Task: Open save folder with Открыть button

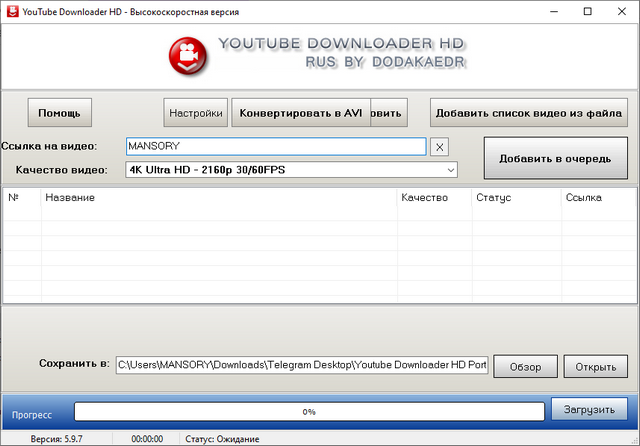Action: click(x=596, y=366)
